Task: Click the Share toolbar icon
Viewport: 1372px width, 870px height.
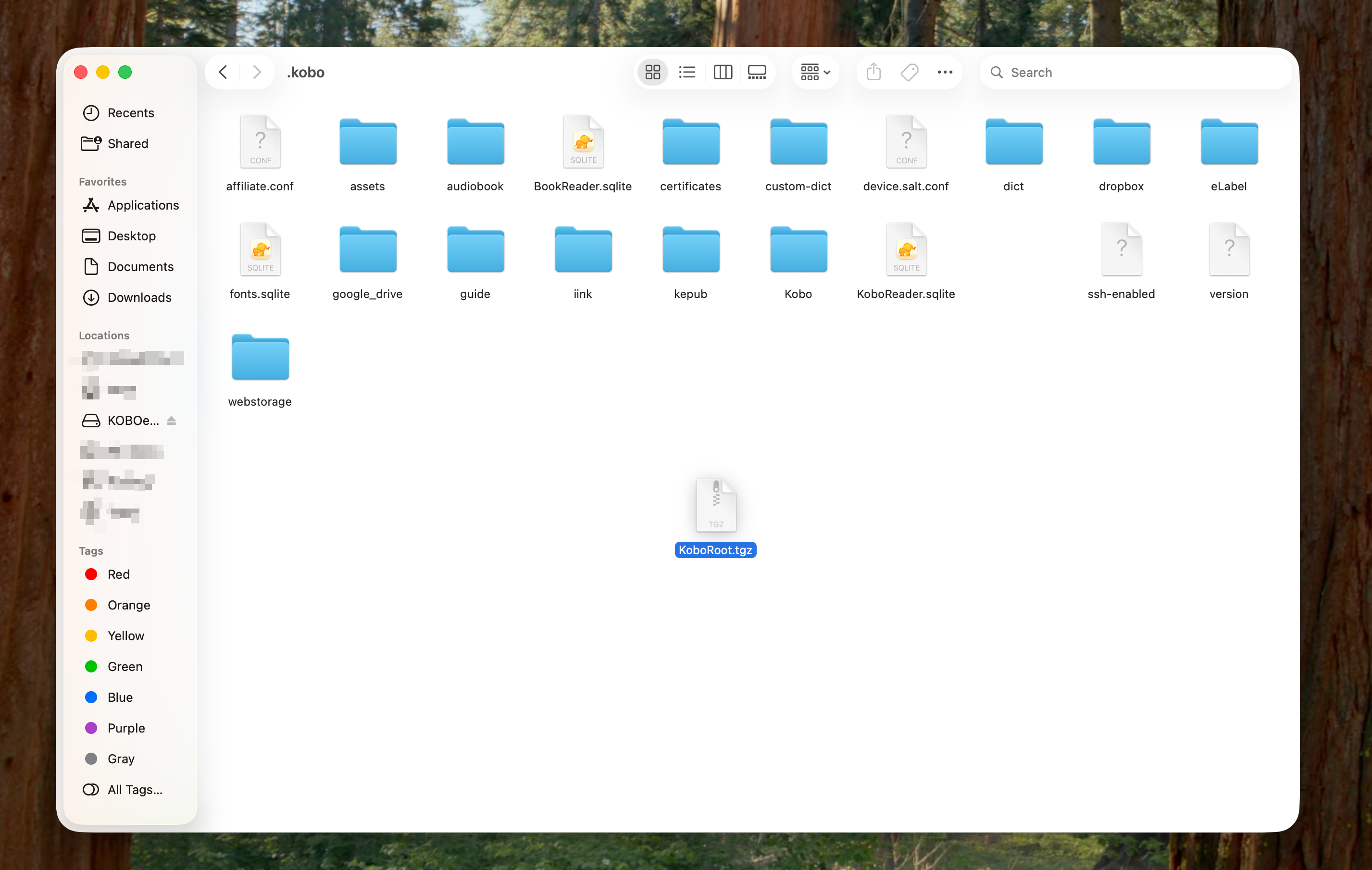Action: [x=873, y=73]
